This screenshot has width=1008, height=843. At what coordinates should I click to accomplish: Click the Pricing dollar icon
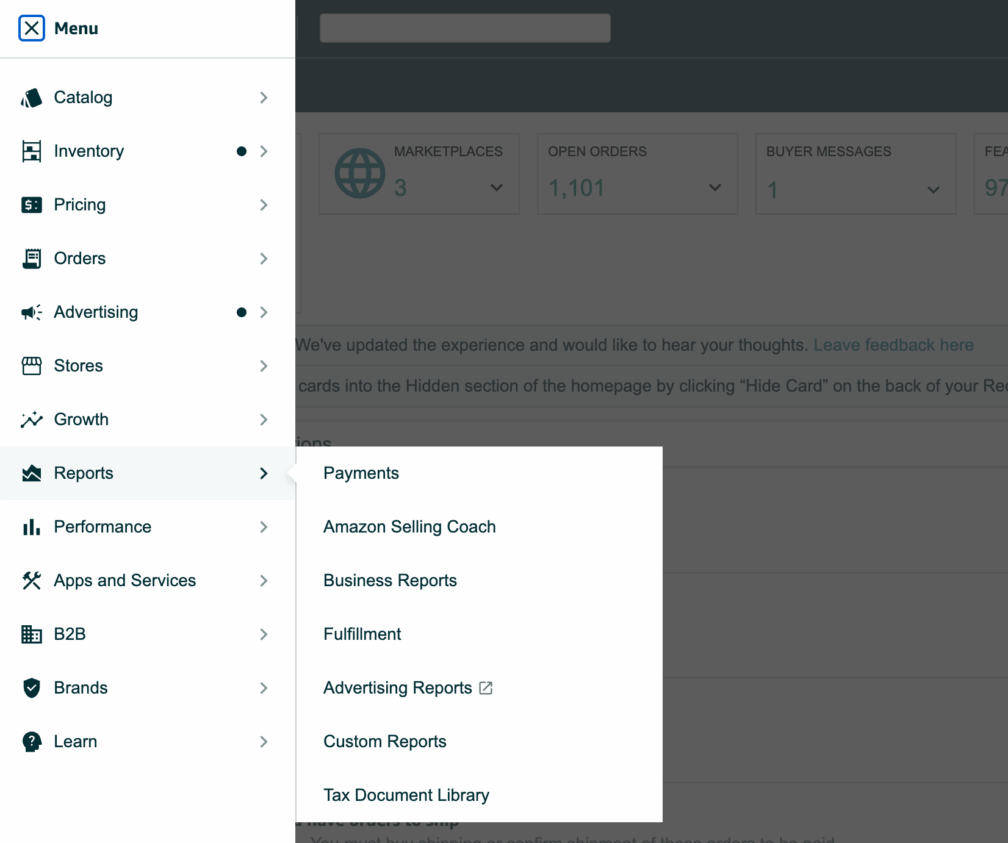(32, 205)
